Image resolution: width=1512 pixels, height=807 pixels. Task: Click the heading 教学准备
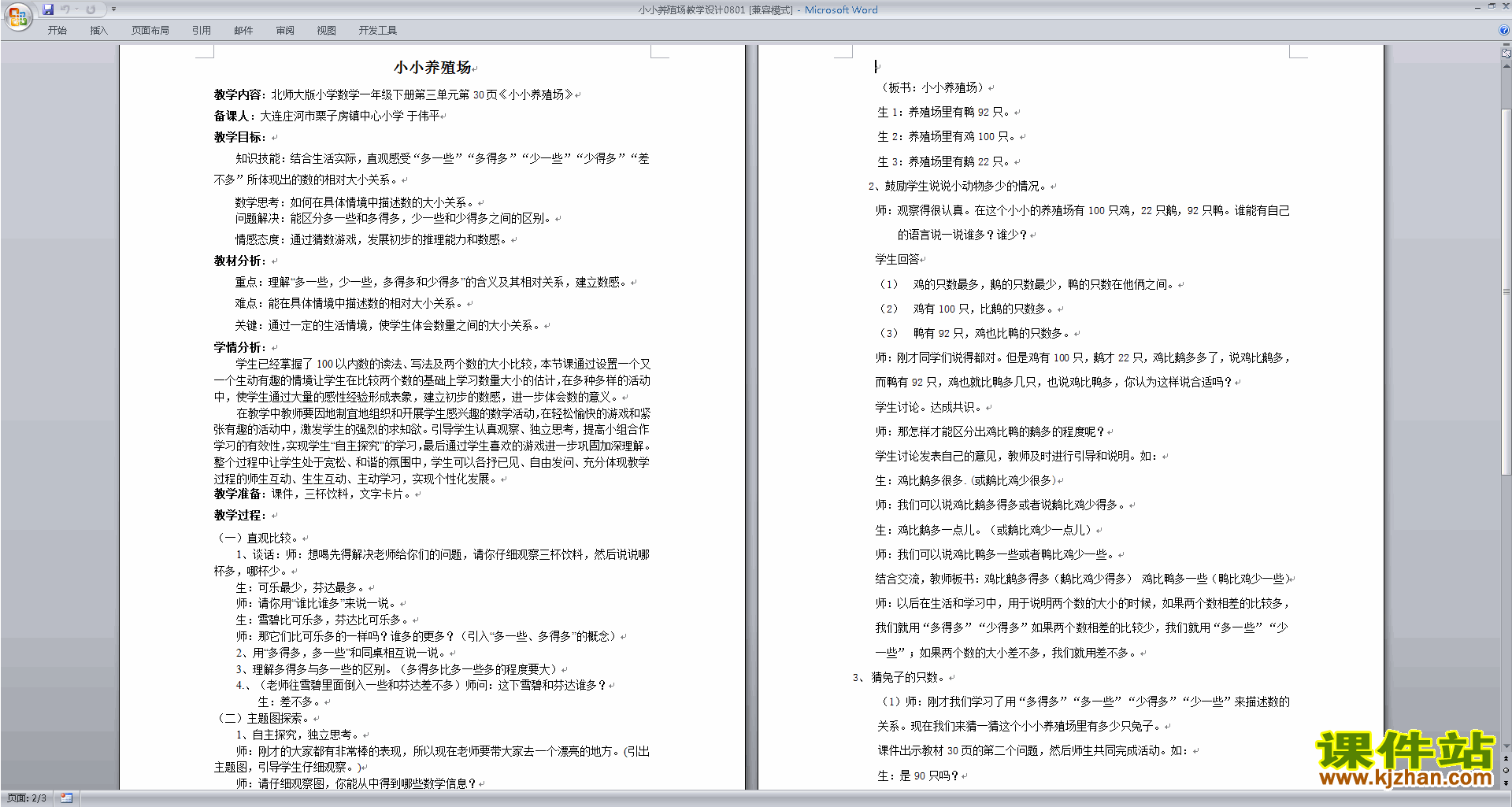(237, 494)
